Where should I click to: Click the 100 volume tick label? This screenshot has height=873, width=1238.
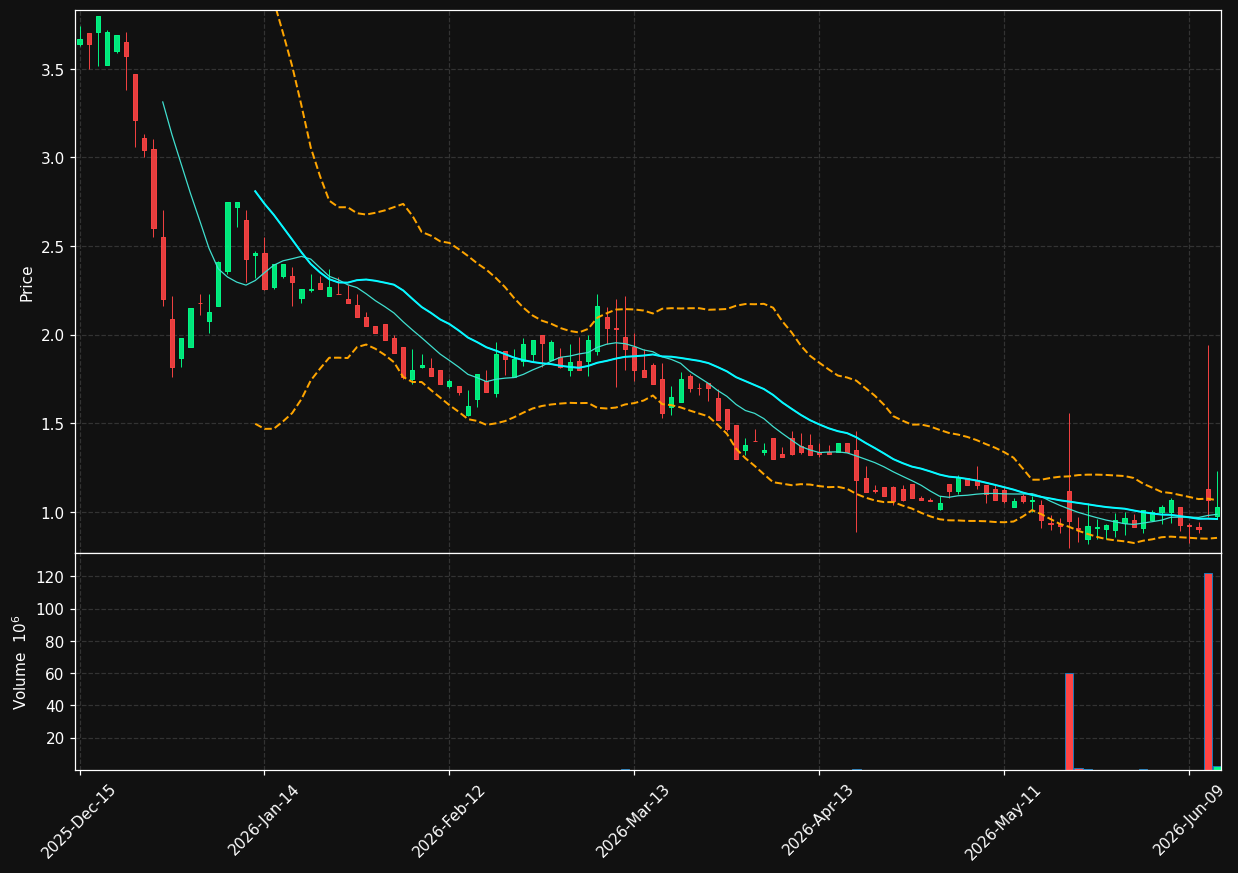pyautogui.click(x=52, y=610)
